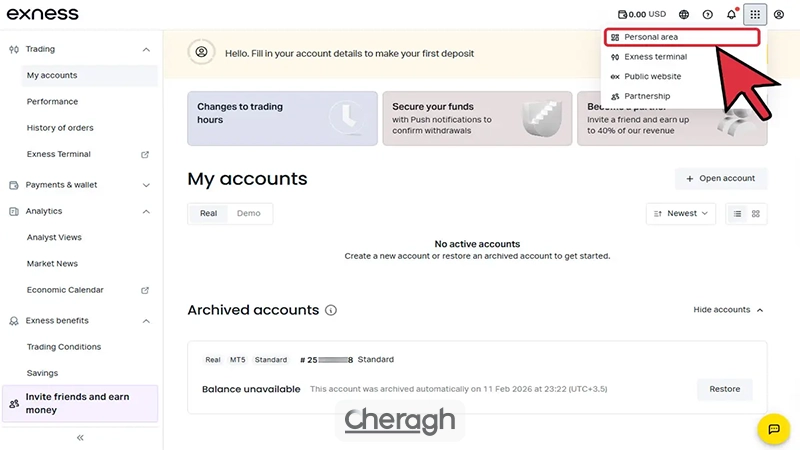Restore the archived Standard account
Screen dimensions: 800x450
[724, 389]
